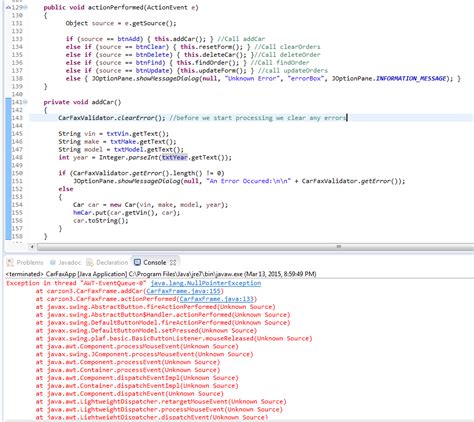The width and height of the screenshot is (474, 422).
Task: Follow the CarFaxFrame.java:133 stack trace link
Action: [217, 299]
